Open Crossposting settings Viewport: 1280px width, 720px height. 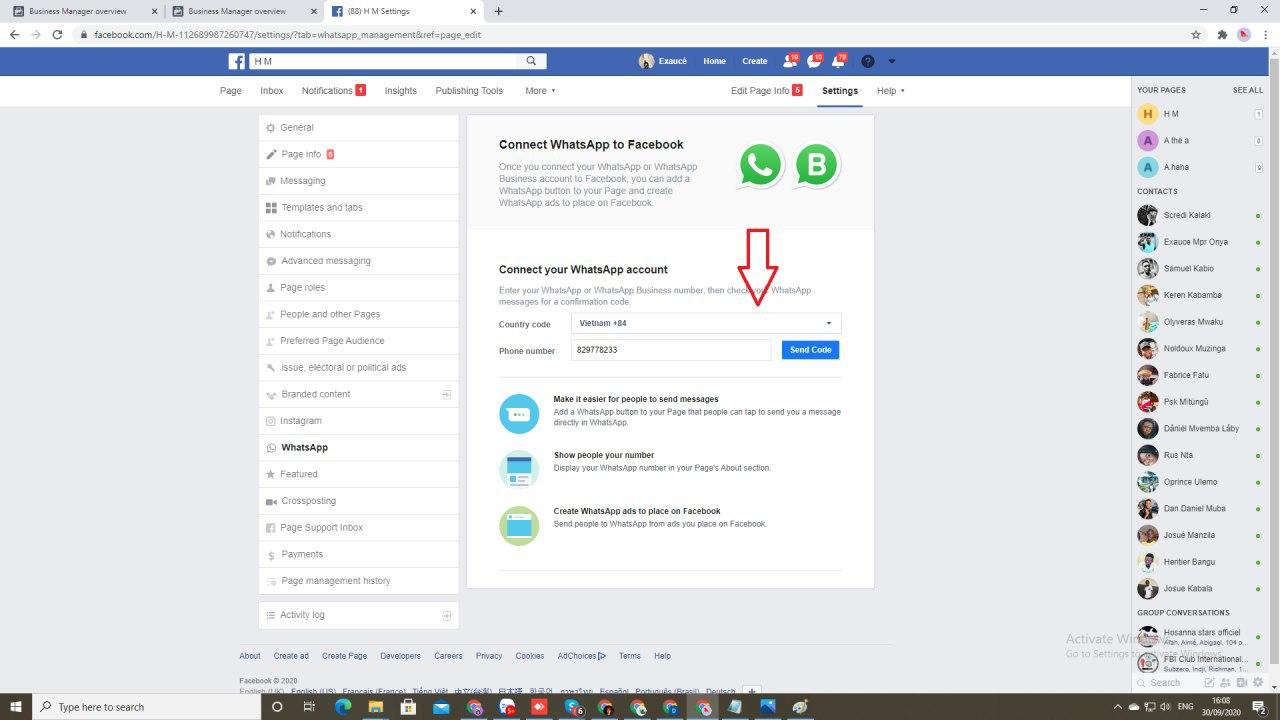pyautogui.click(x=359, y=501)
